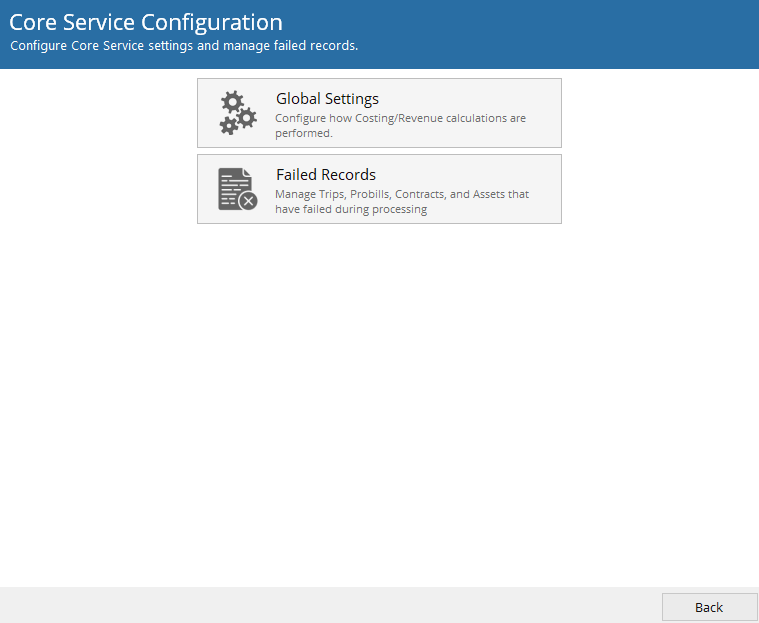759x623 pixels.
Task: Select the "Failed Records" heading text
Action: click(326, 175)
